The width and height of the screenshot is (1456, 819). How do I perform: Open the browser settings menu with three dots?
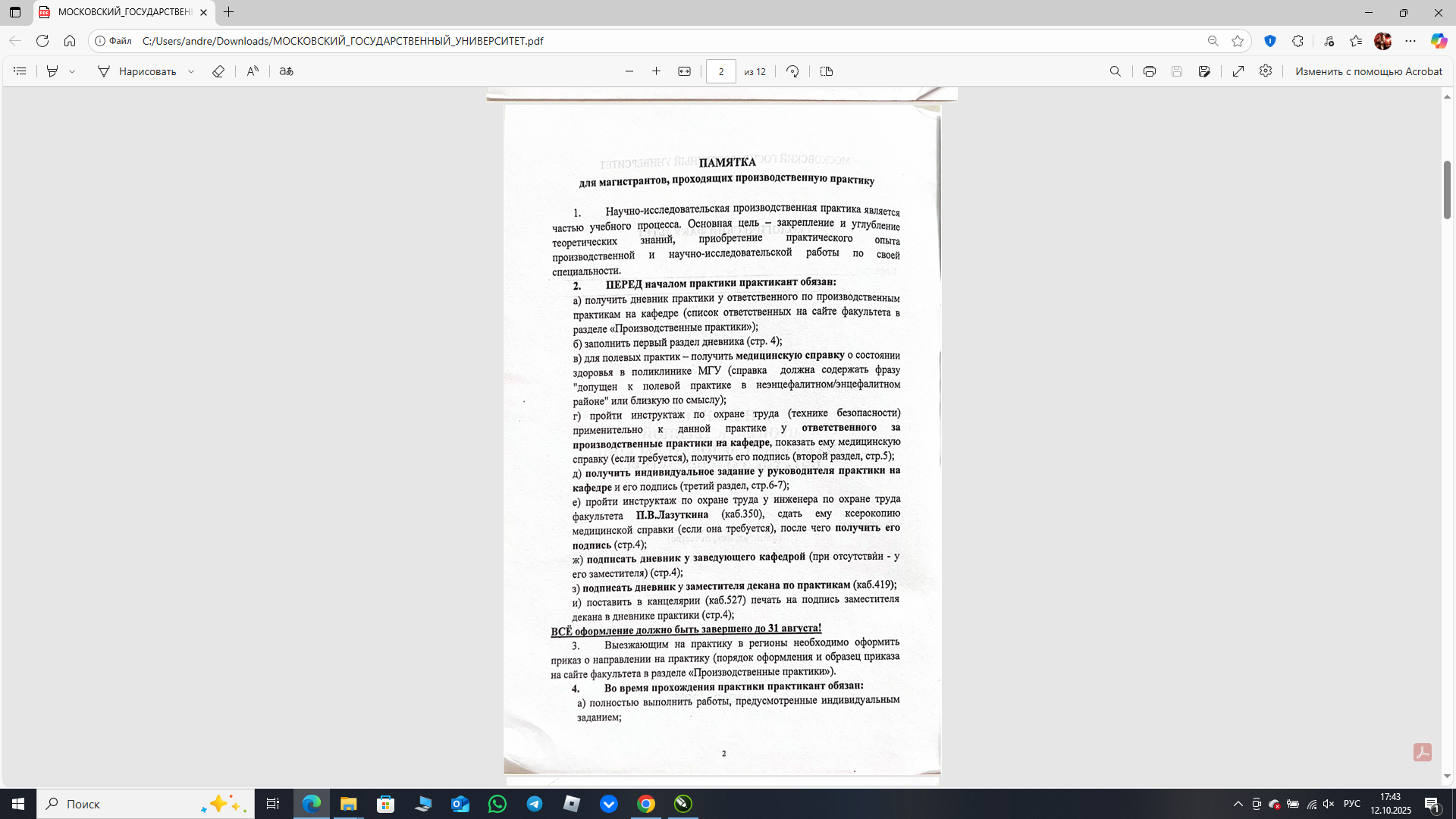click(x=1410, y=42)
